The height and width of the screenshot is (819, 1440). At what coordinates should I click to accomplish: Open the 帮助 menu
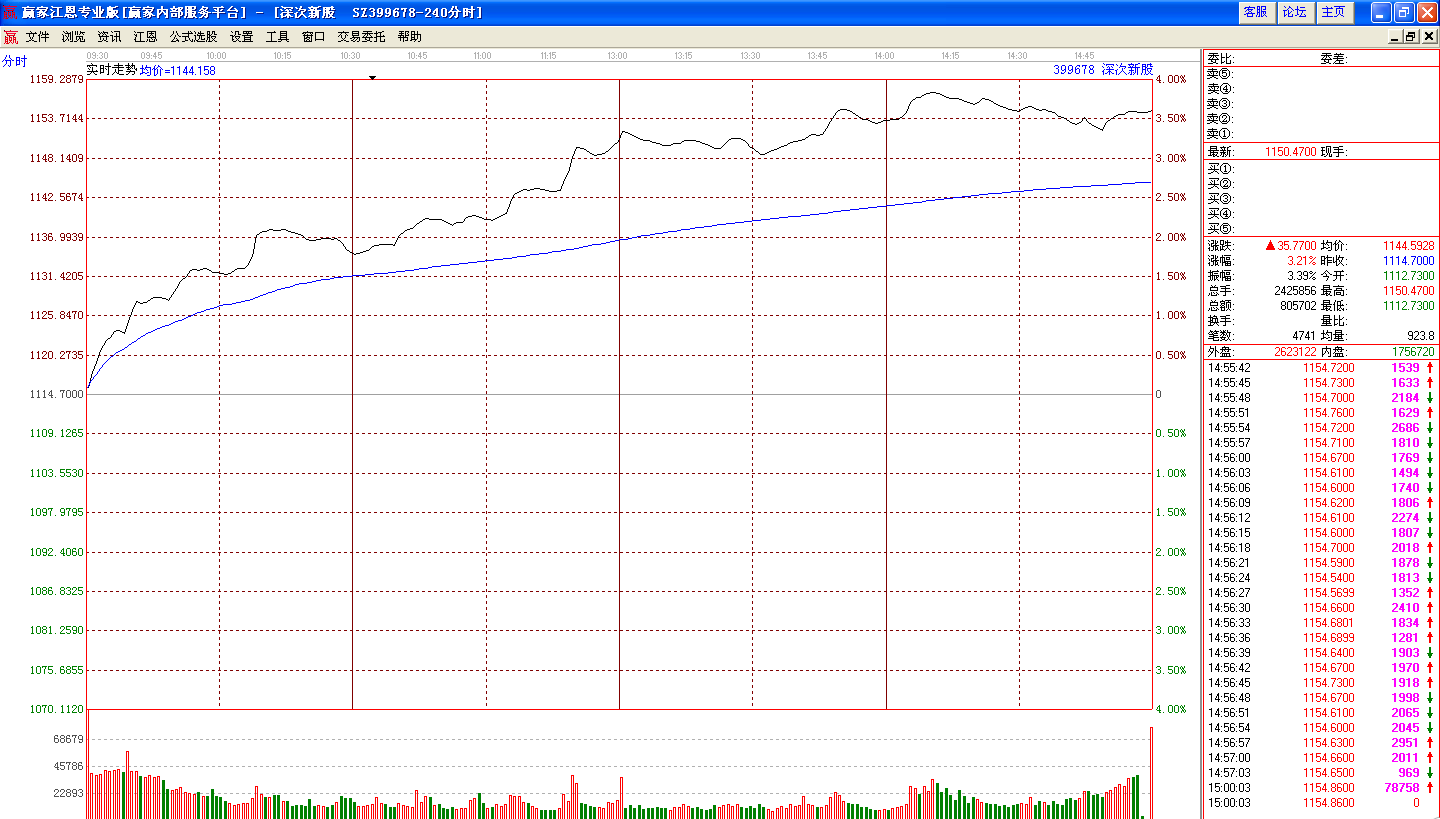[409, 37]
